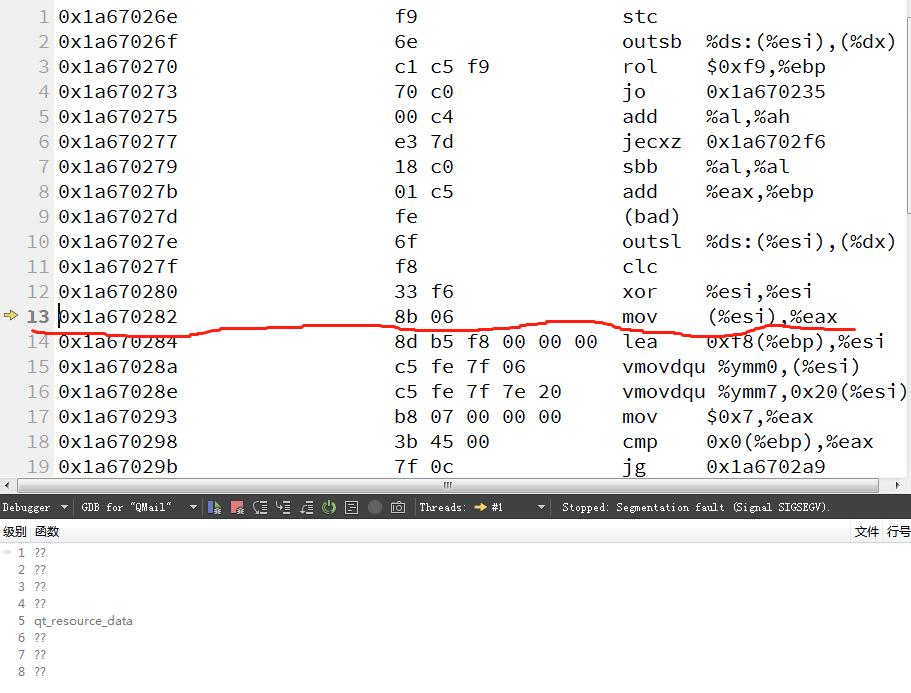Image resolution: width=911 pixels, height=693 pixels.
Task: Click the gray record circle icon
Action: point(375,508)
